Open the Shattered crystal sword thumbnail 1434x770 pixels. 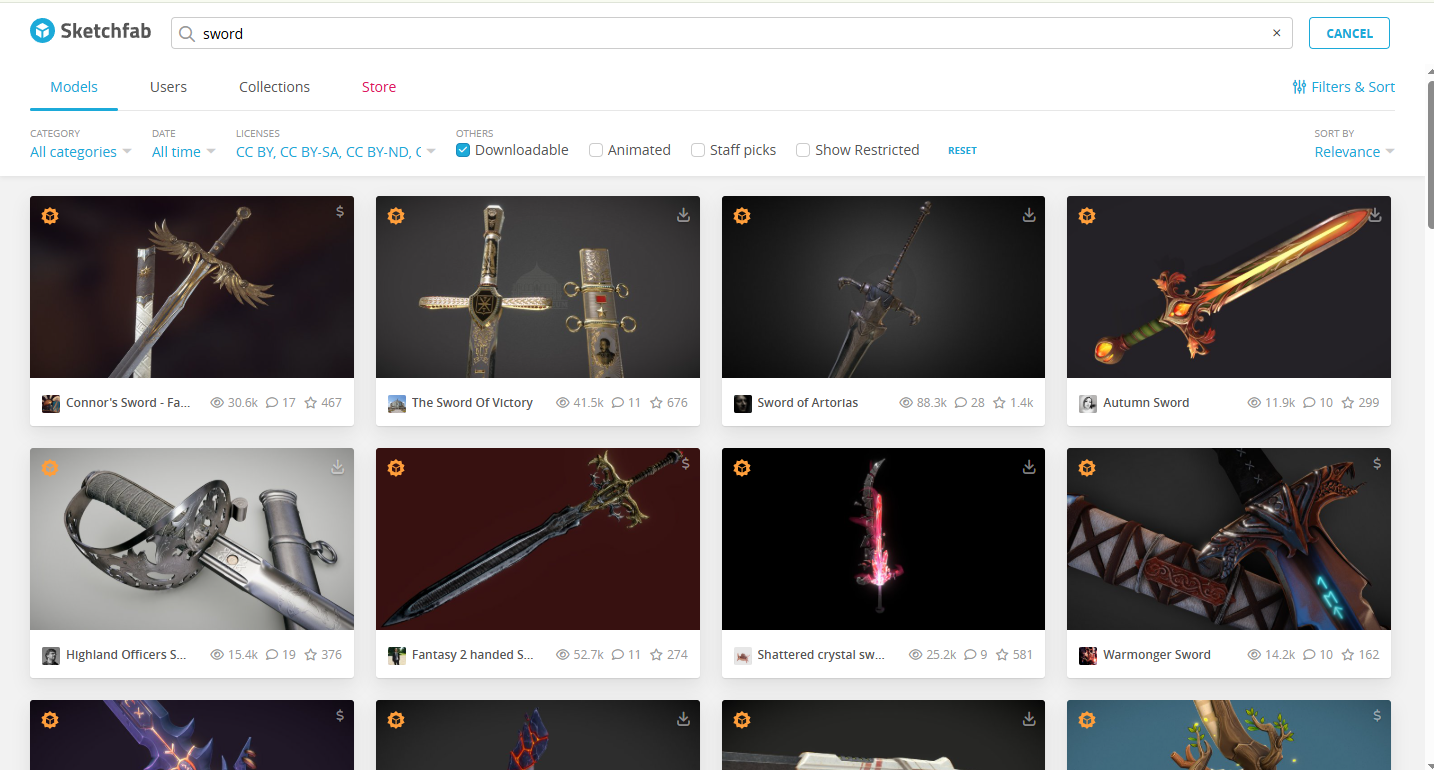(x=883, y=539)
